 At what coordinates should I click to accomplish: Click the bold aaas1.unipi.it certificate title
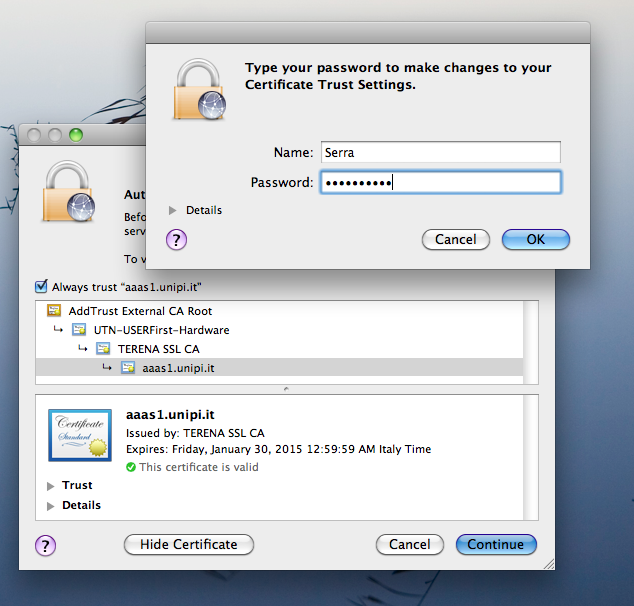pos(170,415)
